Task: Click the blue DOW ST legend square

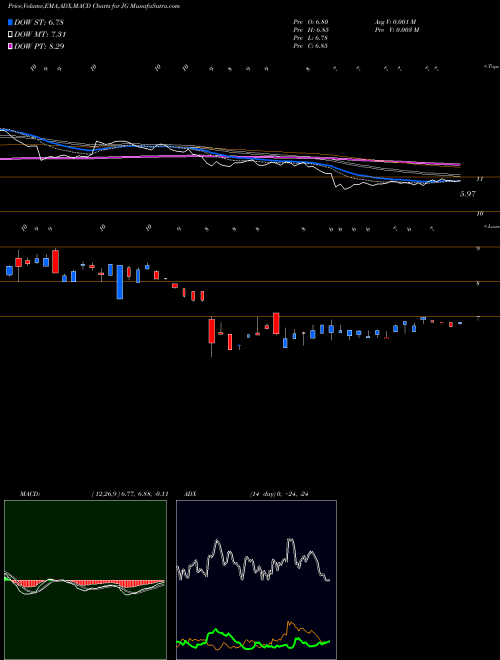Action: [10, 22]
